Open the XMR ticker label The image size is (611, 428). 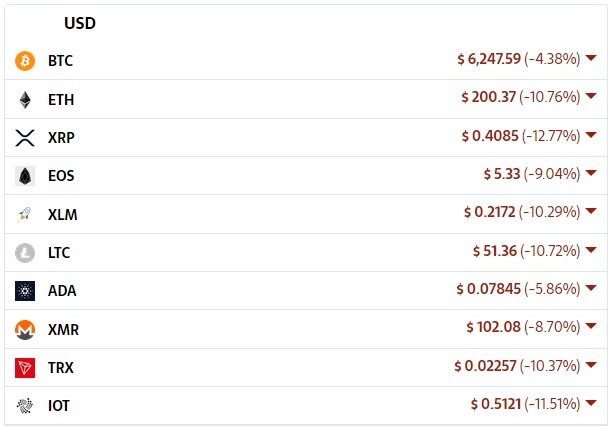[x=63, y=329]
